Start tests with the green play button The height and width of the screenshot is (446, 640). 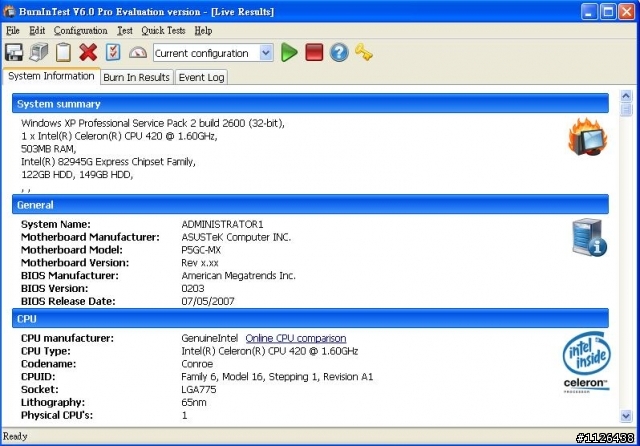[289, 53]
